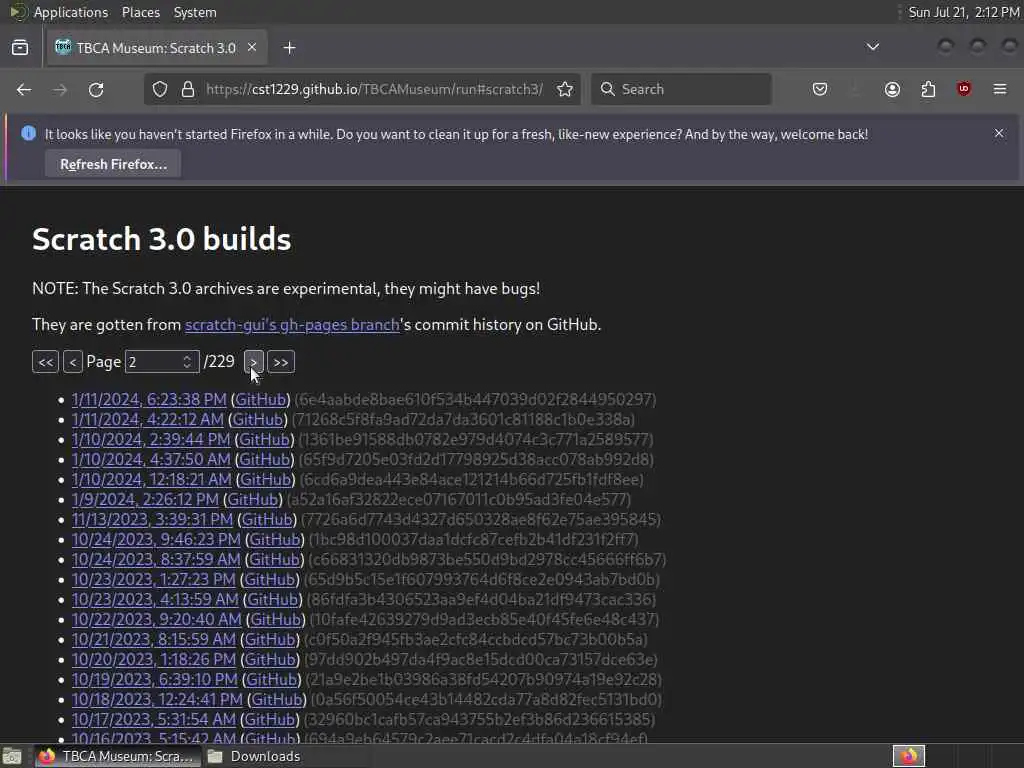Jump to last page with >> button
The width and height of the screenshot is (1024, 768).
(x=281, y=362)
